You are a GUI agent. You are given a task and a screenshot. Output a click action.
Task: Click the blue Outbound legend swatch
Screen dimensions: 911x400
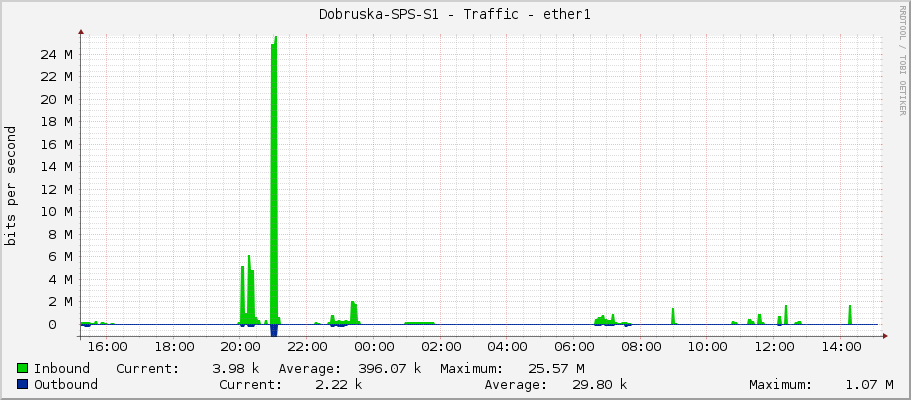23,384
